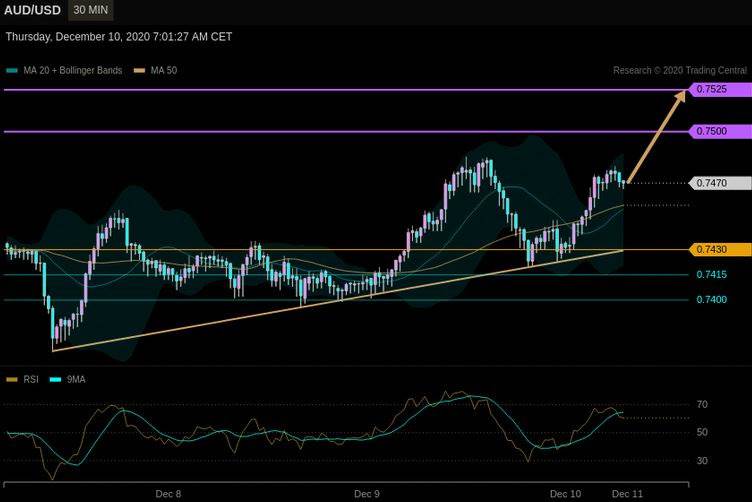Click the 0.7430 pivot price tag
752x502 pixels.
720,249
